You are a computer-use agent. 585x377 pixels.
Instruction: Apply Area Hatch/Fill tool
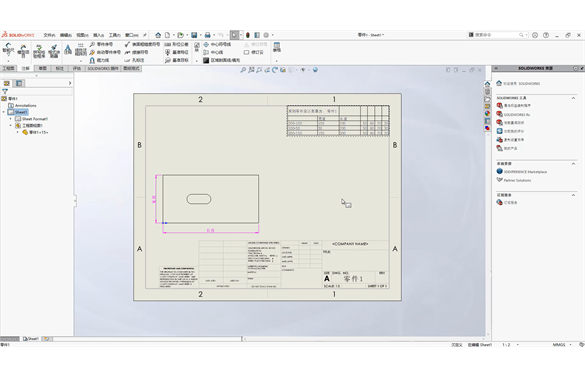click(222, 60)
